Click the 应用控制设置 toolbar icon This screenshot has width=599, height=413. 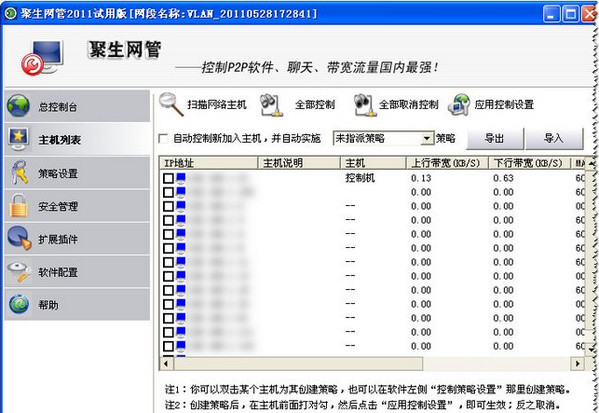459,105
